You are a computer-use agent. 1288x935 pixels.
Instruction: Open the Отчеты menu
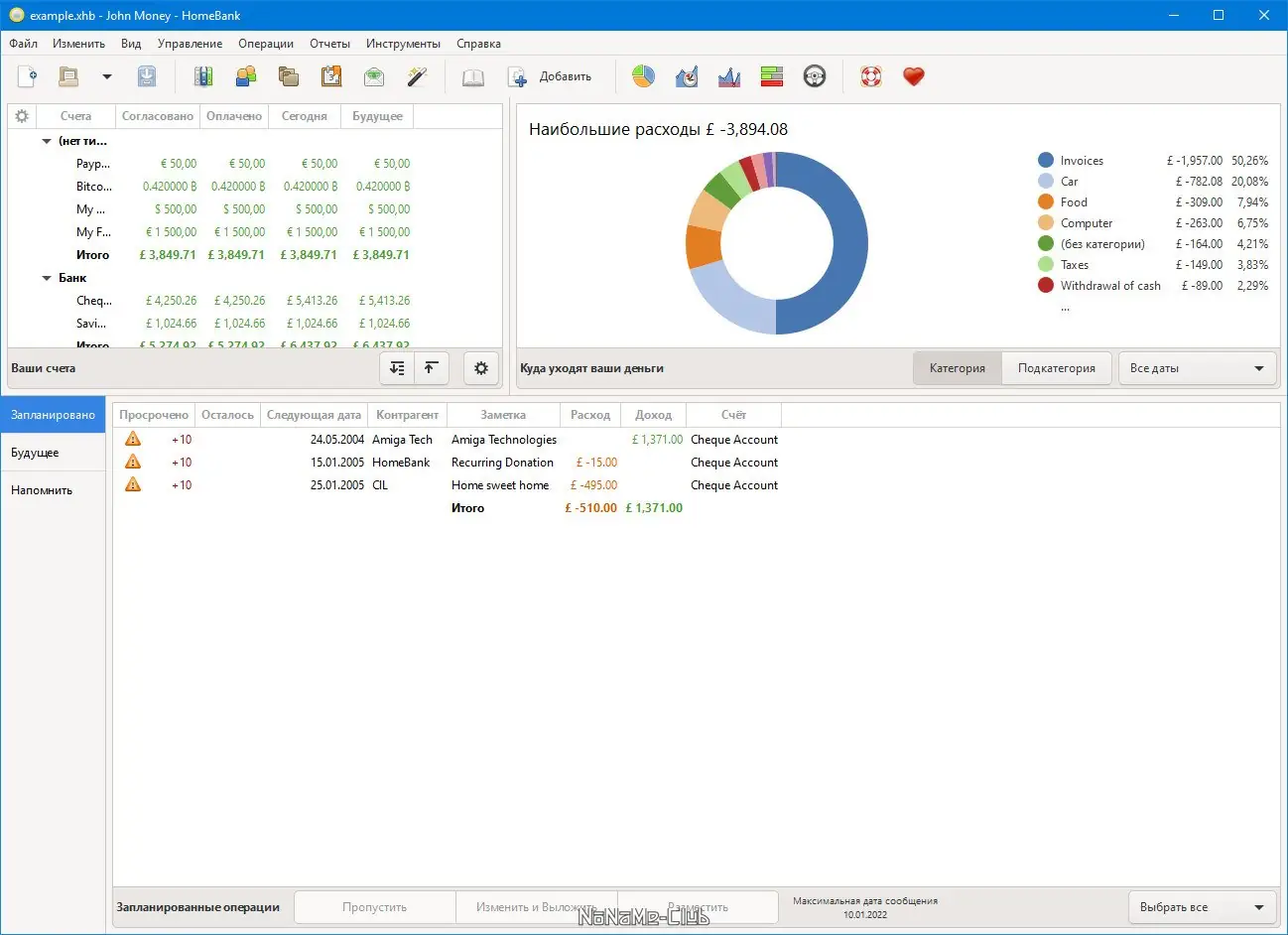329,44
